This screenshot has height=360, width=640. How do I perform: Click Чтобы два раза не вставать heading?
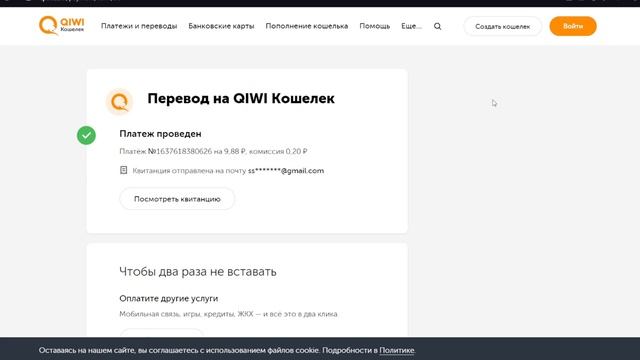pyautogui.click(x=198, y=272)
